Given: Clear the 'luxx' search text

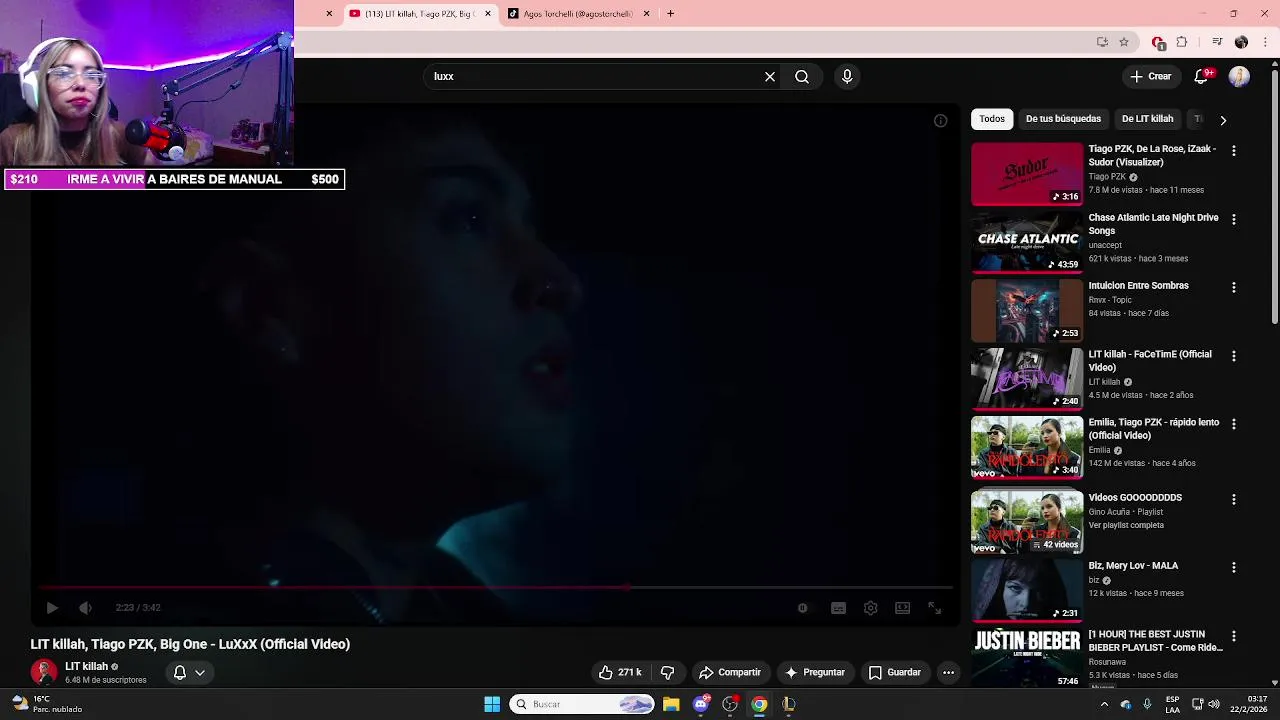Looking at the screenshot, I should pos(770,76).
